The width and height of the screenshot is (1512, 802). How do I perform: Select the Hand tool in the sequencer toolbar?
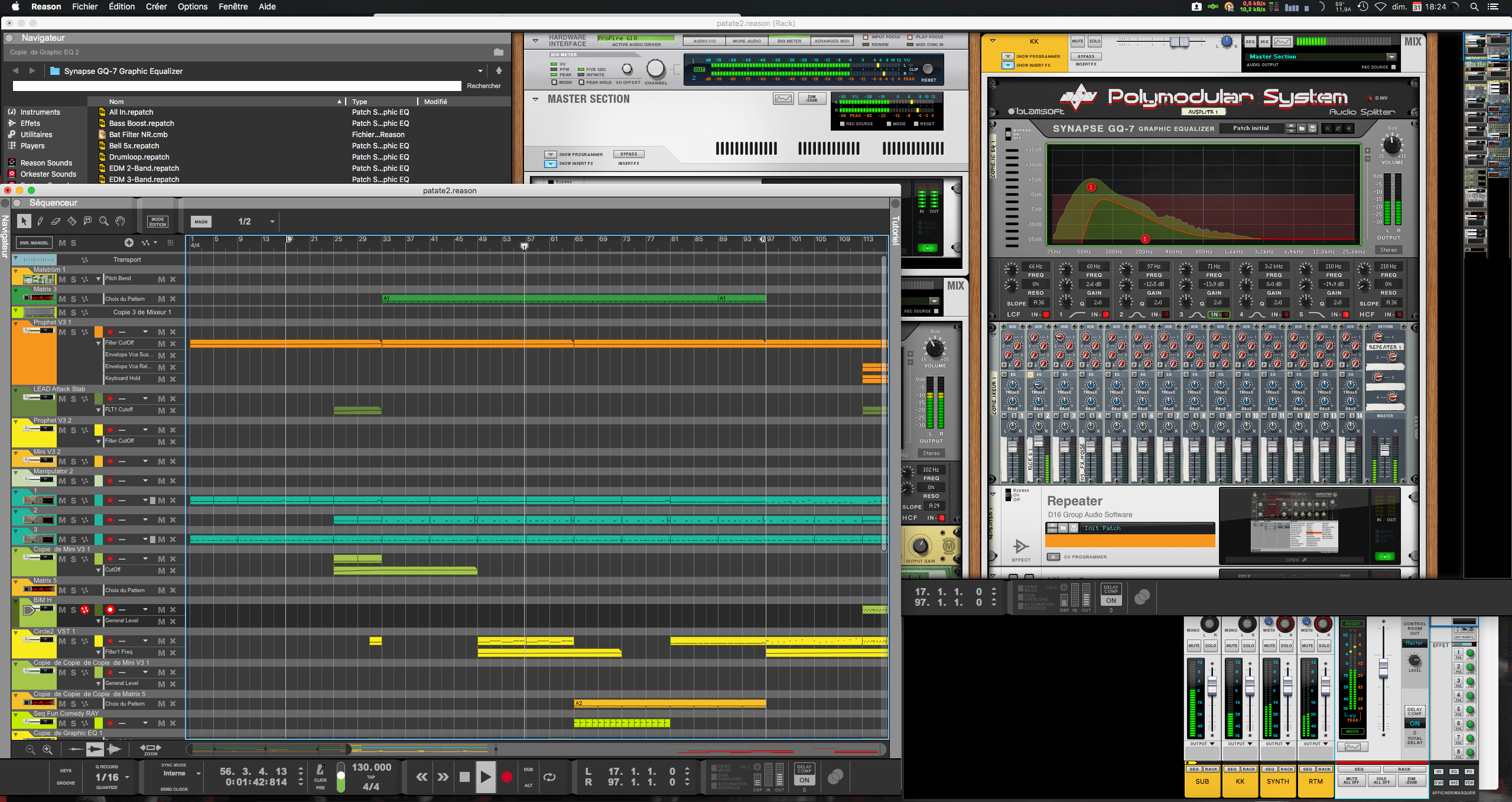pyautogui.click(x=120, y=221)
